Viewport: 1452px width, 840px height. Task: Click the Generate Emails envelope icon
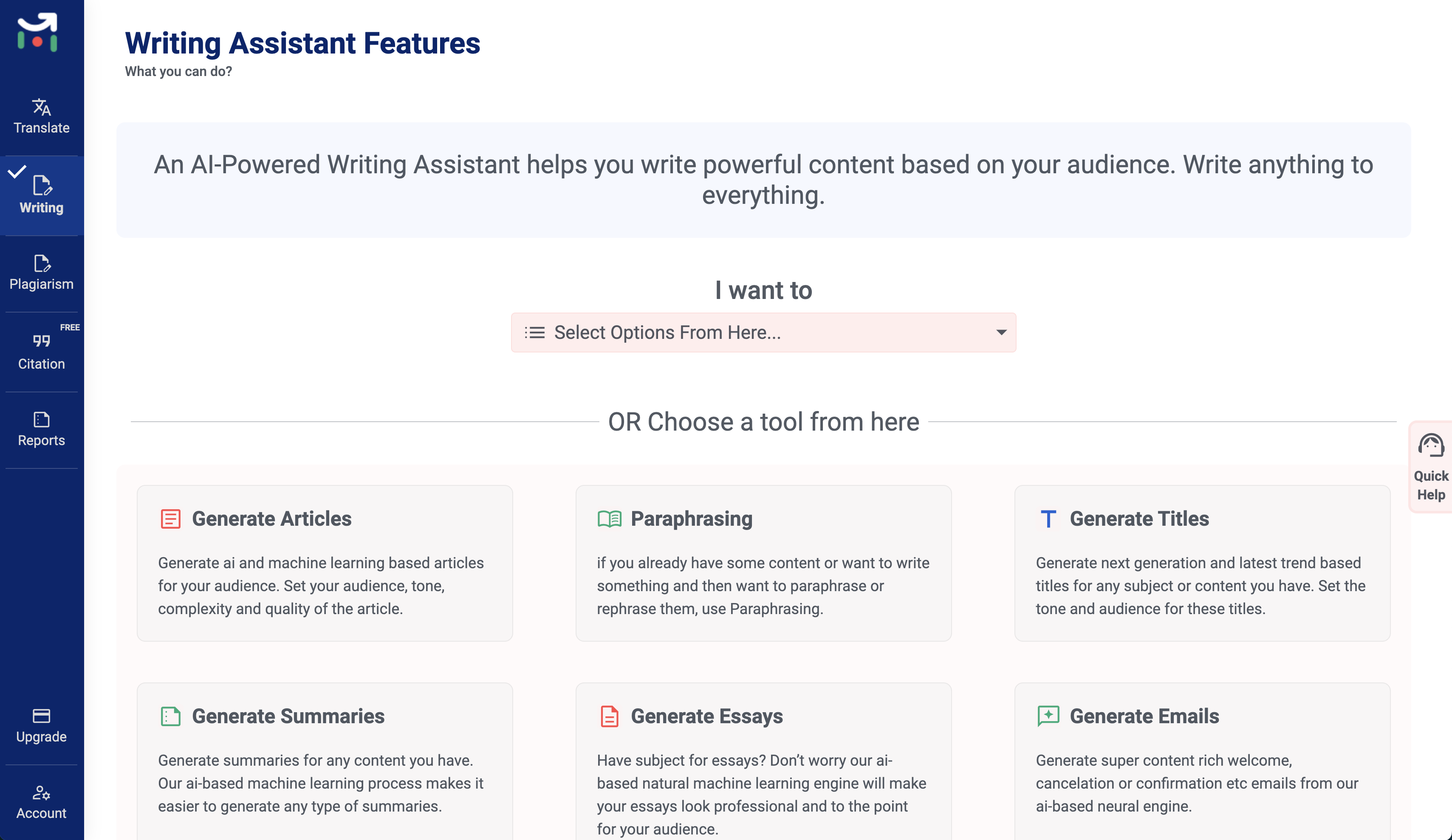[x=1048, y=716]
